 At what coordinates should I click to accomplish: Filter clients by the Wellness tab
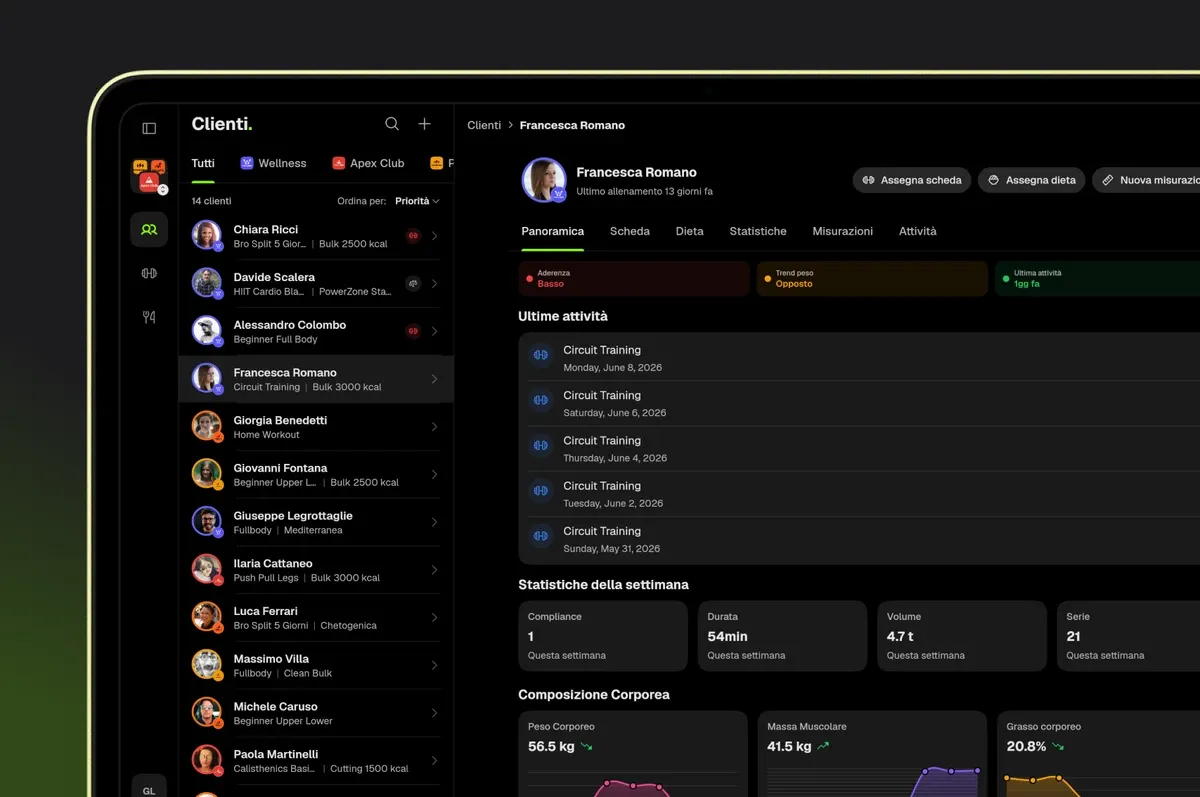pyautogui.click(x=274, y=163)
